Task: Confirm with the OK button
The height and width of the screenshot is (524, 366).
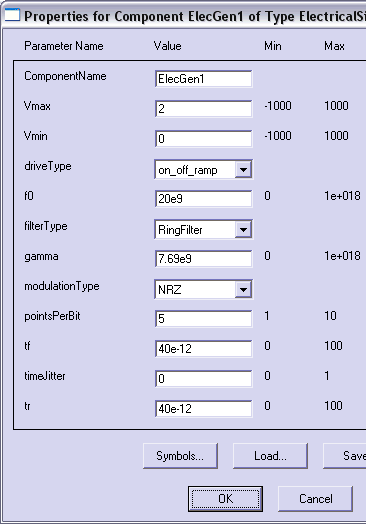Action: [225, 499]
